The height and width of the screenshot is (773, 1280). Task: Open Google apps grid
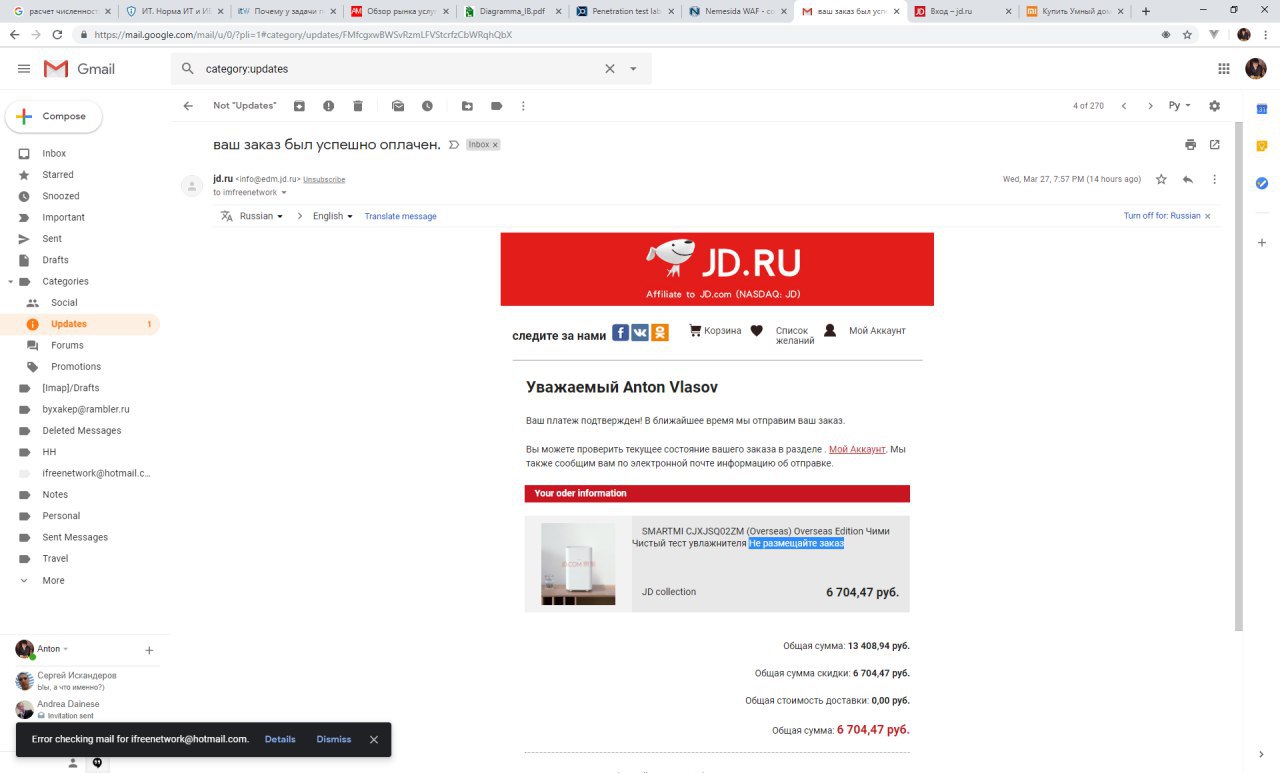tap(1224, 69)
